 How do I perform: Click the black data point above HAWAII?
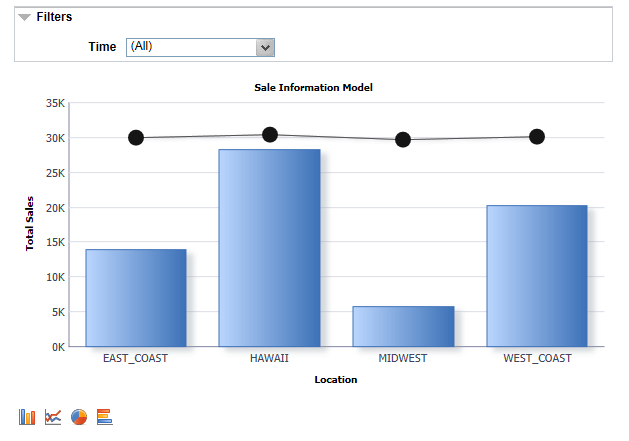270,134
